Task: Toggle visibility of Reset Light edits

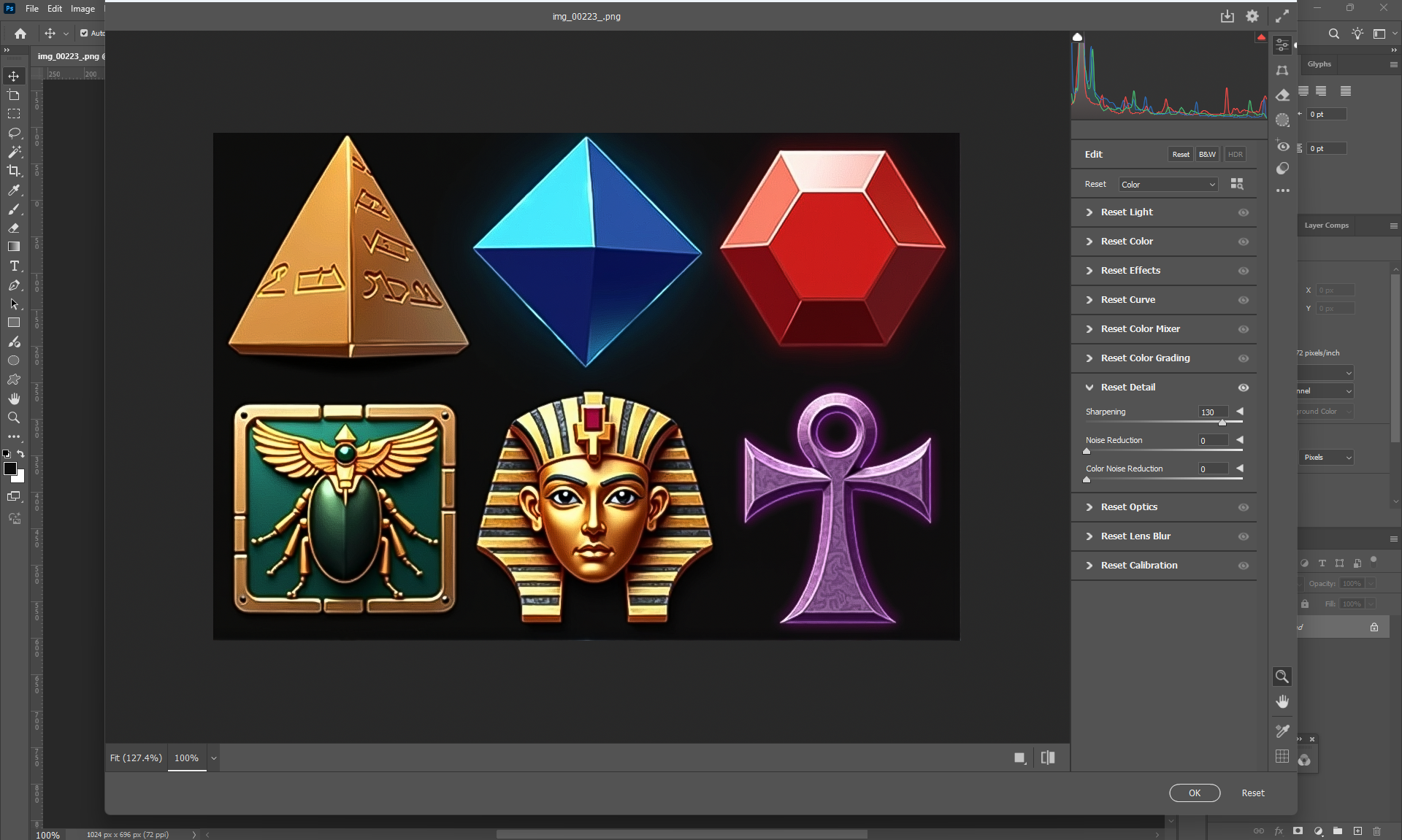Action: point(1244,212)
